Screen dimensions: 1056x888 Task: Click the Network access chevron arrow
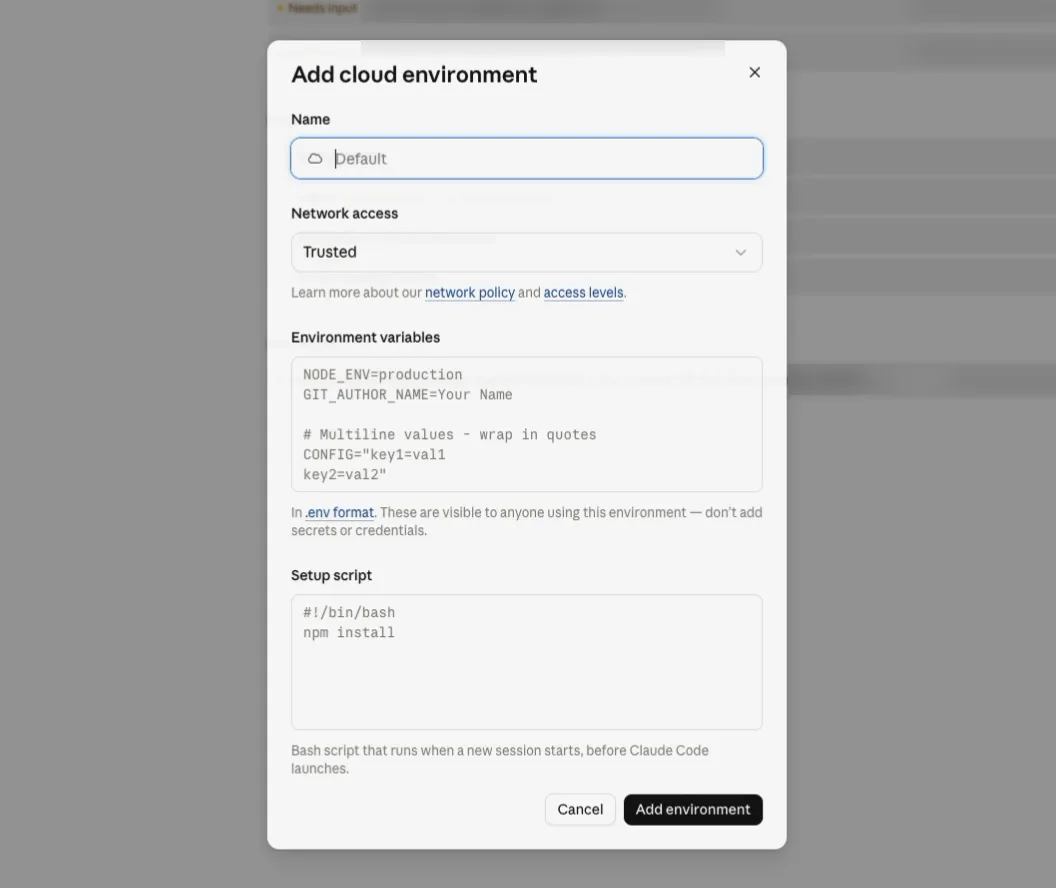[x=741, y=252]
